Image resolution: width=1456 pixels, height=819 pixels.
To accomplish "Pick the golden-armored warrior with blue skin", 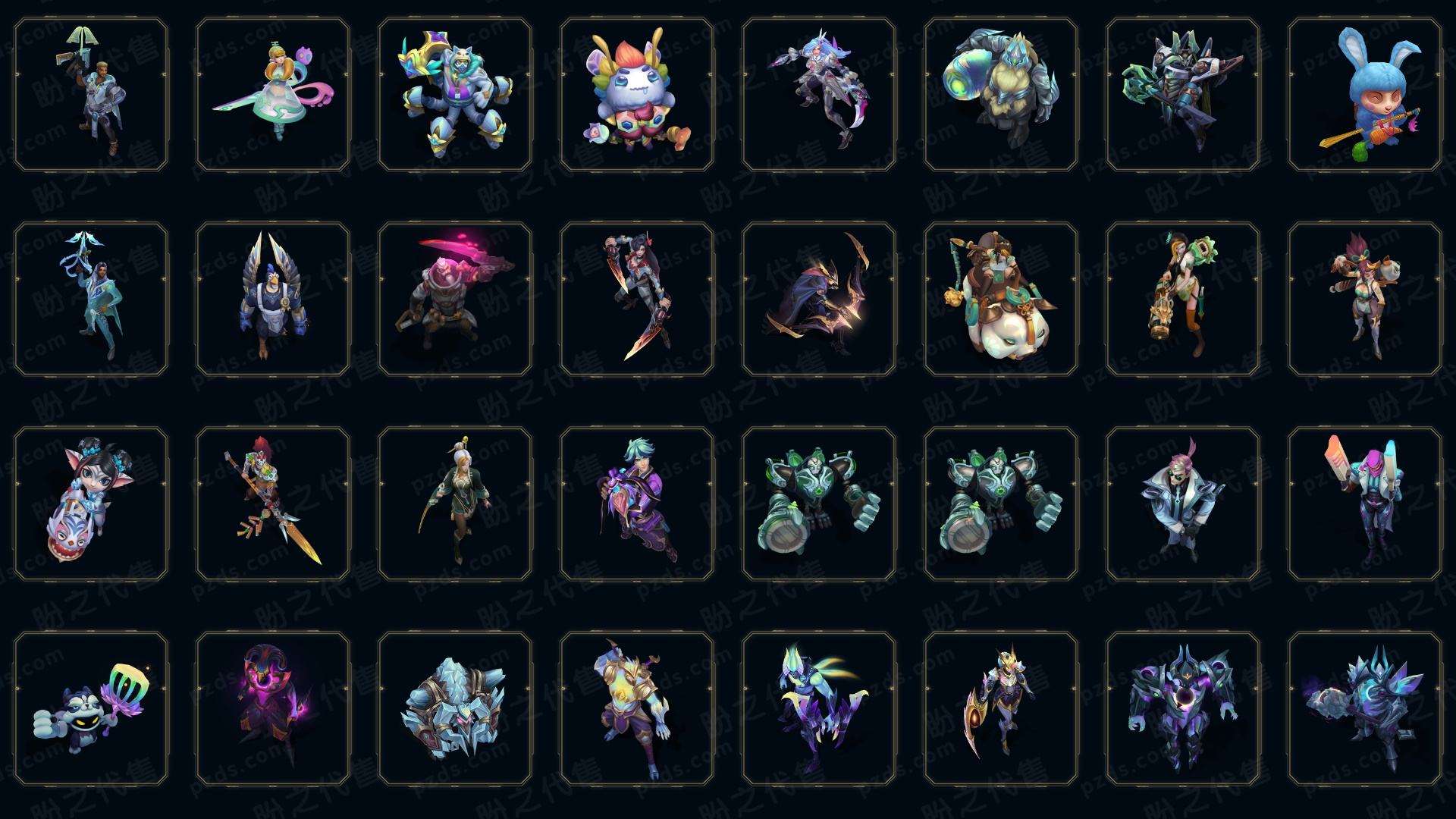I will pyautogui.click(x=636, y=708).
